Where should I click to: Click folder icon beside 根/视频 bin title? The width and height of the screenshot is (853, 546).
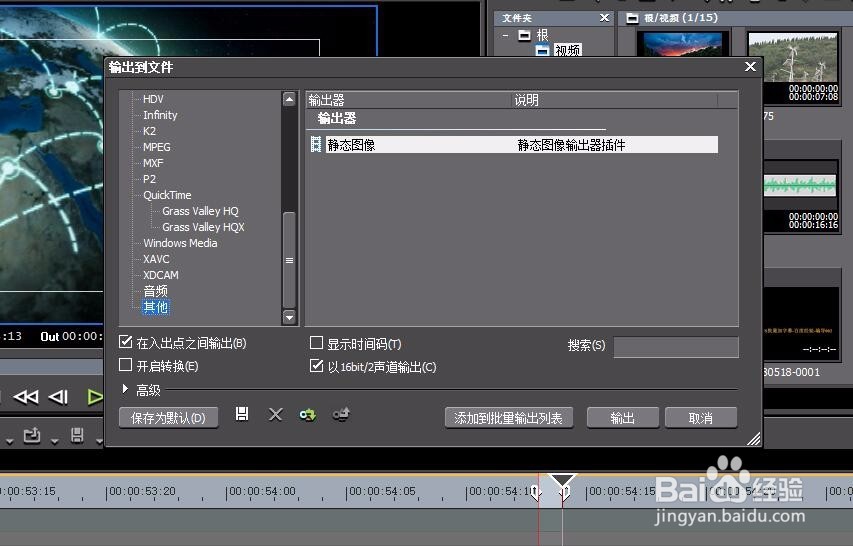[x=632, y=18]
